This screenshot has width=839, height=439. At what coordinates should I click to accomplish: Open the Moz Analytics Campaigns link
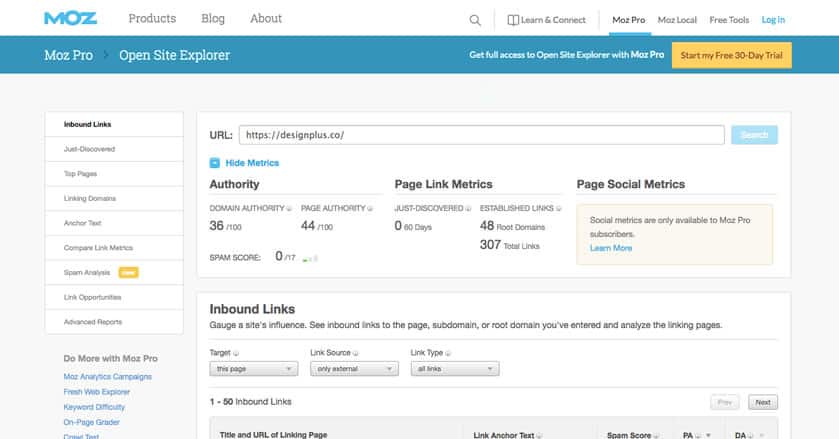(x=108, y=376)
